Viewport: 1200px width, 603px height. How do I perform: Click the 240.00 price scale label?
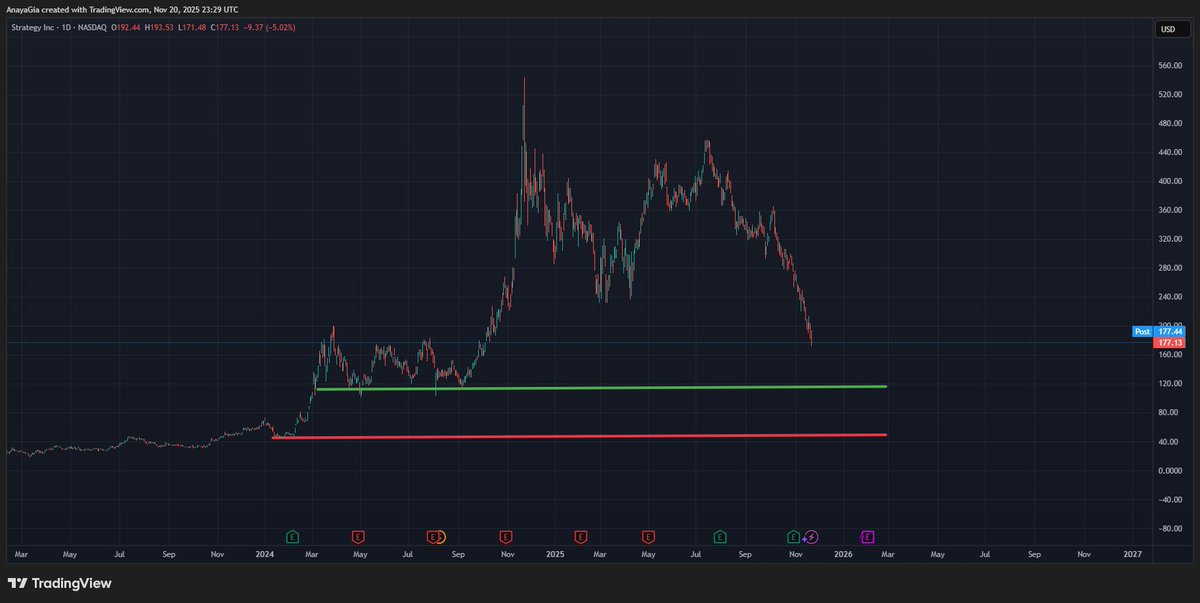point(1168,297)
